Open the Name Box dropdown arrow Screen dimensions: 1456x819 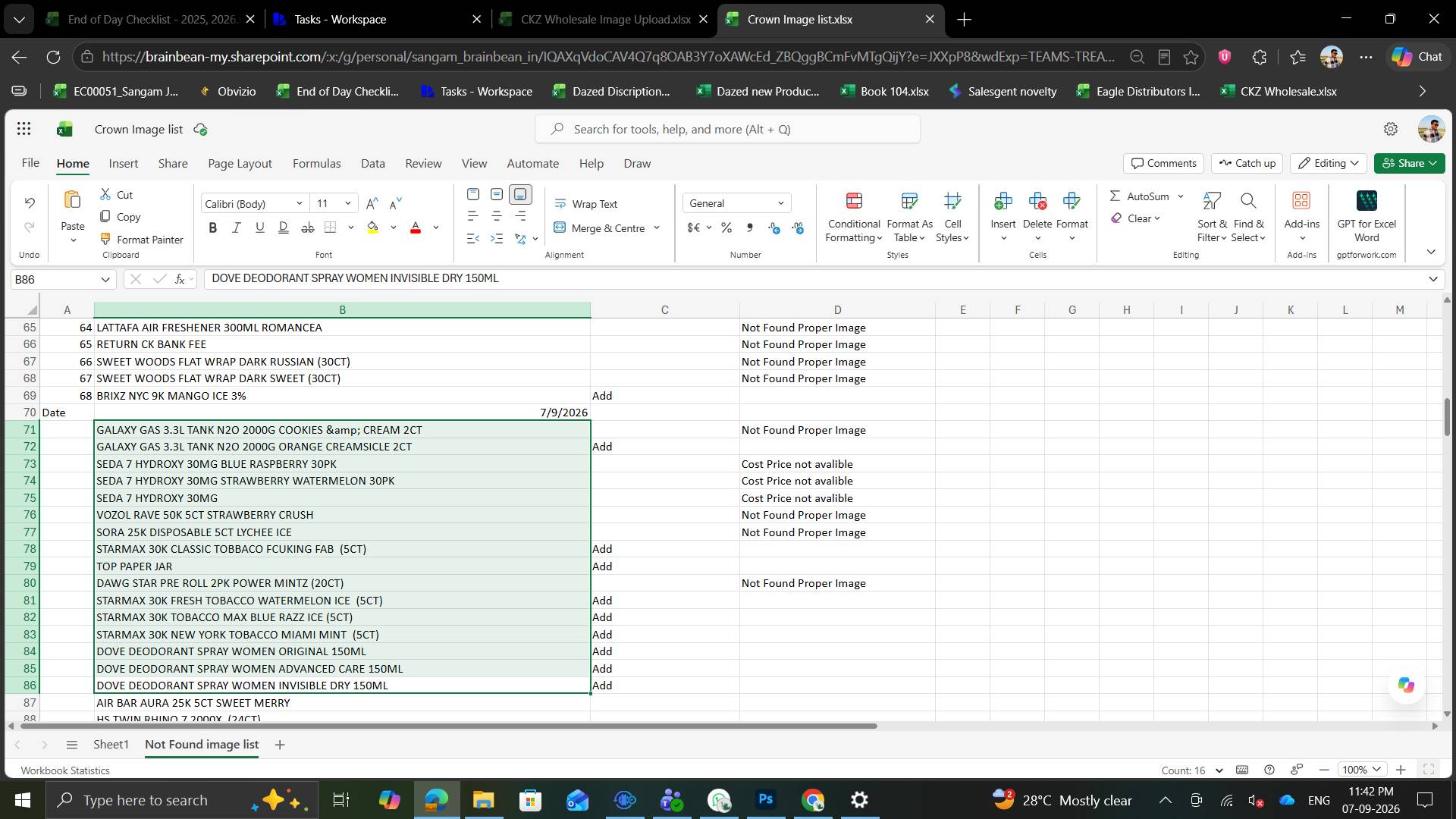coord(105,280)
